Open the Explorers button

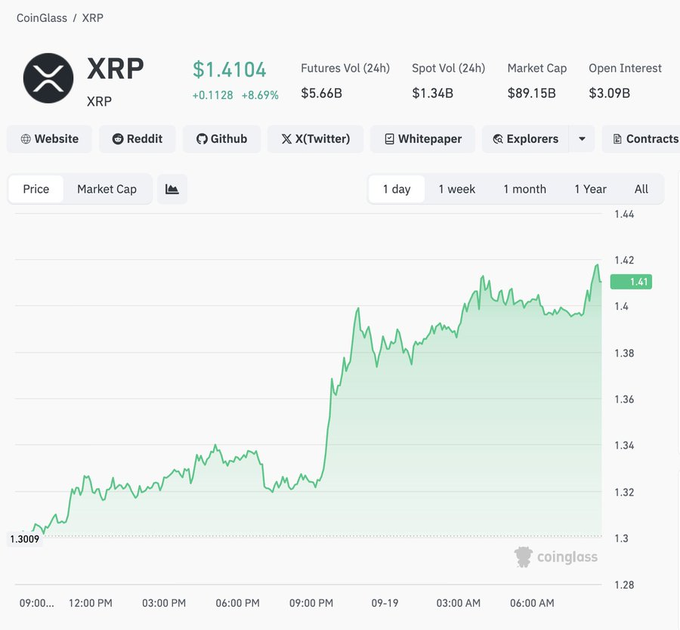(x=525, y=139)
